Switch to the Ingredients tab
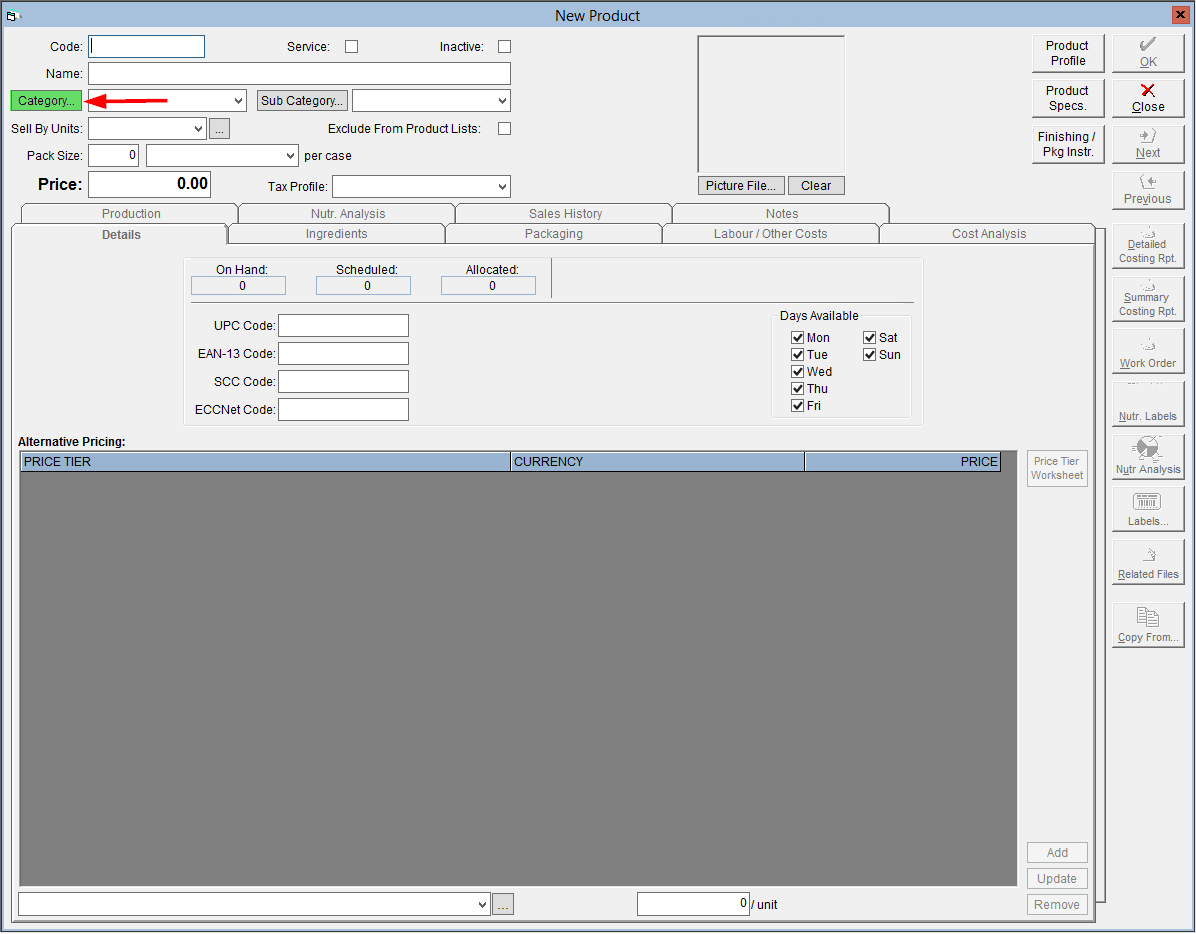This screenshot has height=934, width=1196. (336, 234)
